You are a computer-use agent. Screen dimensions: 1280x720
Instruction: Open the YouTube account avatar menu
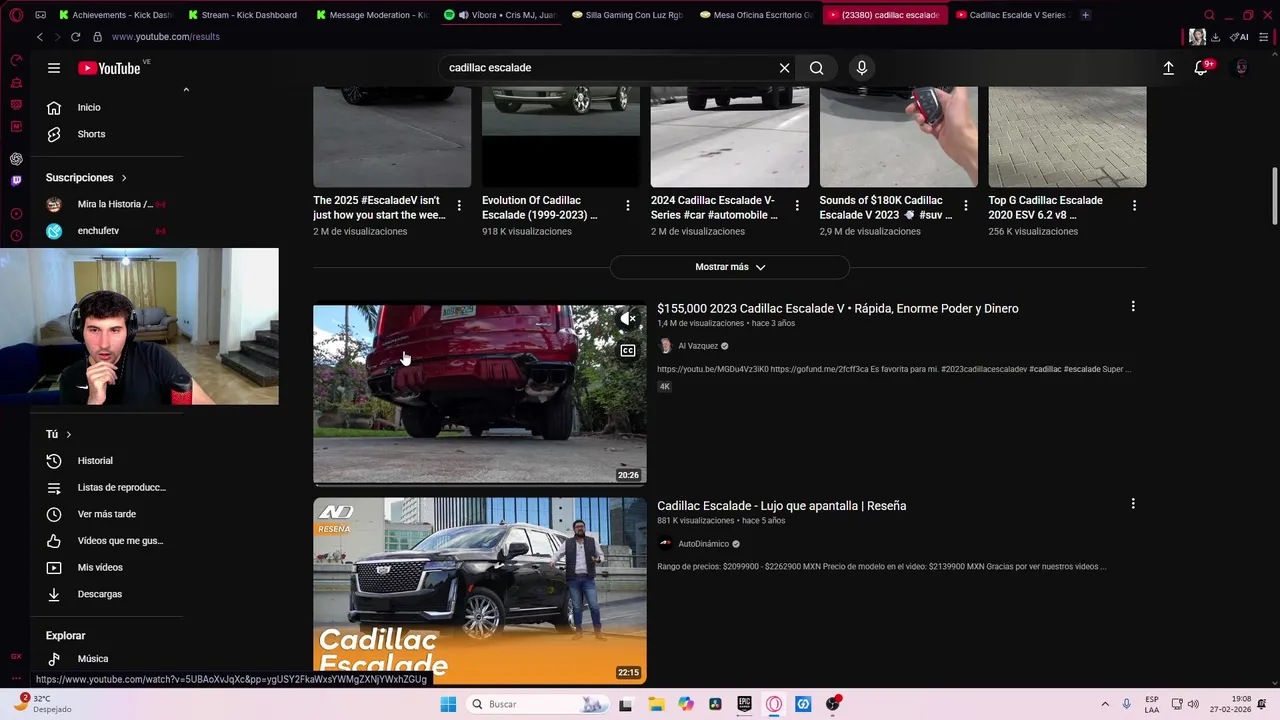(x=1241, y=68)
